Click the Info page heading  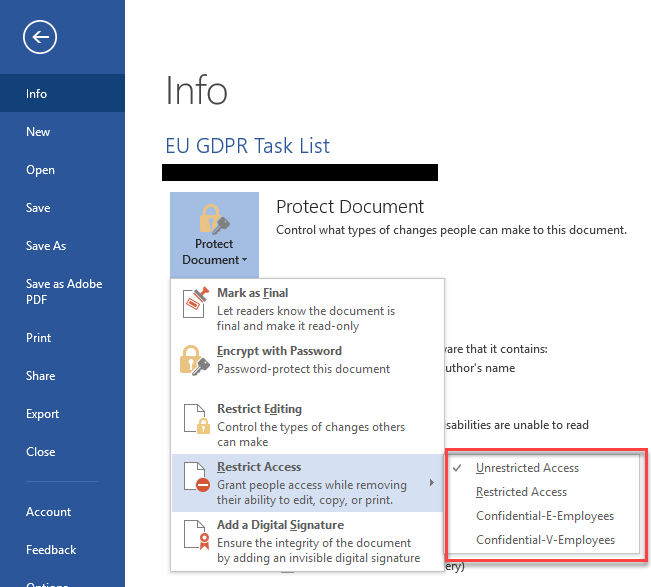click(196, 90)
